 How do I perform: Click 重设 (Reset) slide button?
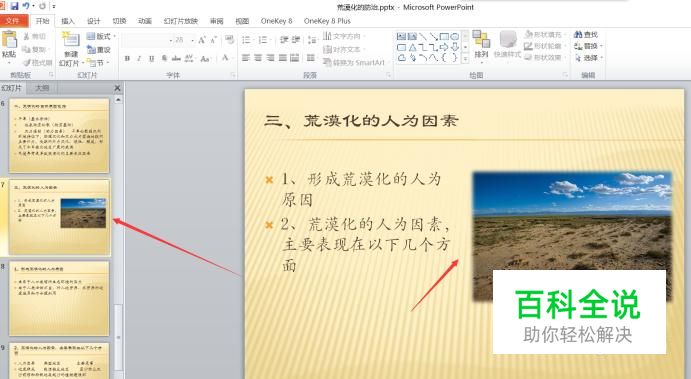pyautogui.click(x=99, y=50)
